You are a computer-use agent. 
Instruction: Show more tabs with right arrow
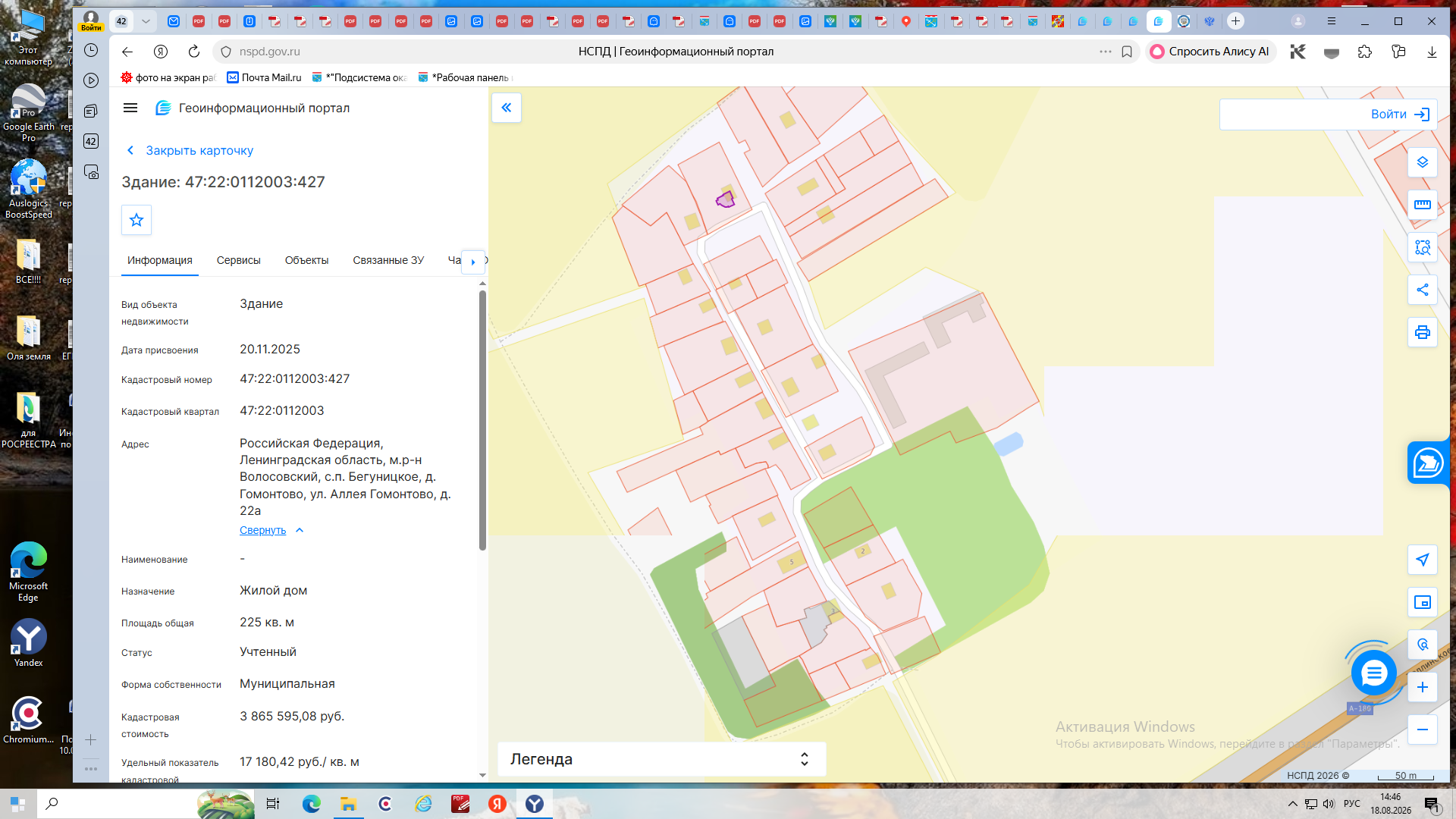[473, 262]
